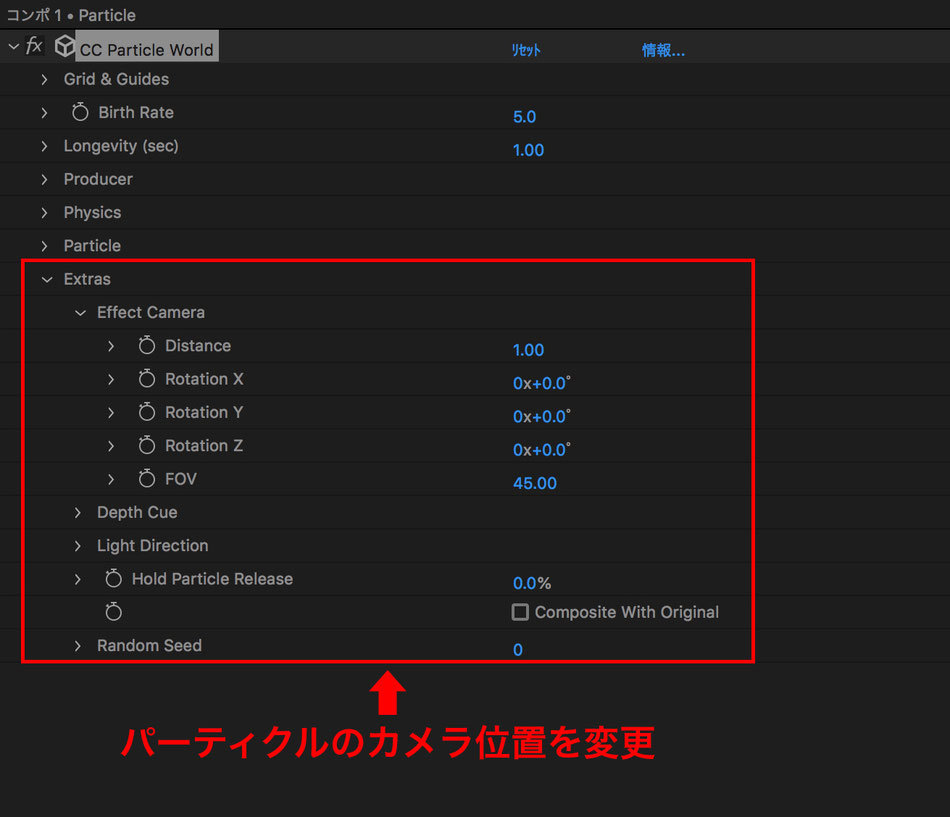Select the CC Particle World effect name
This screenshot has width=950, height=817.
(146, 49)
